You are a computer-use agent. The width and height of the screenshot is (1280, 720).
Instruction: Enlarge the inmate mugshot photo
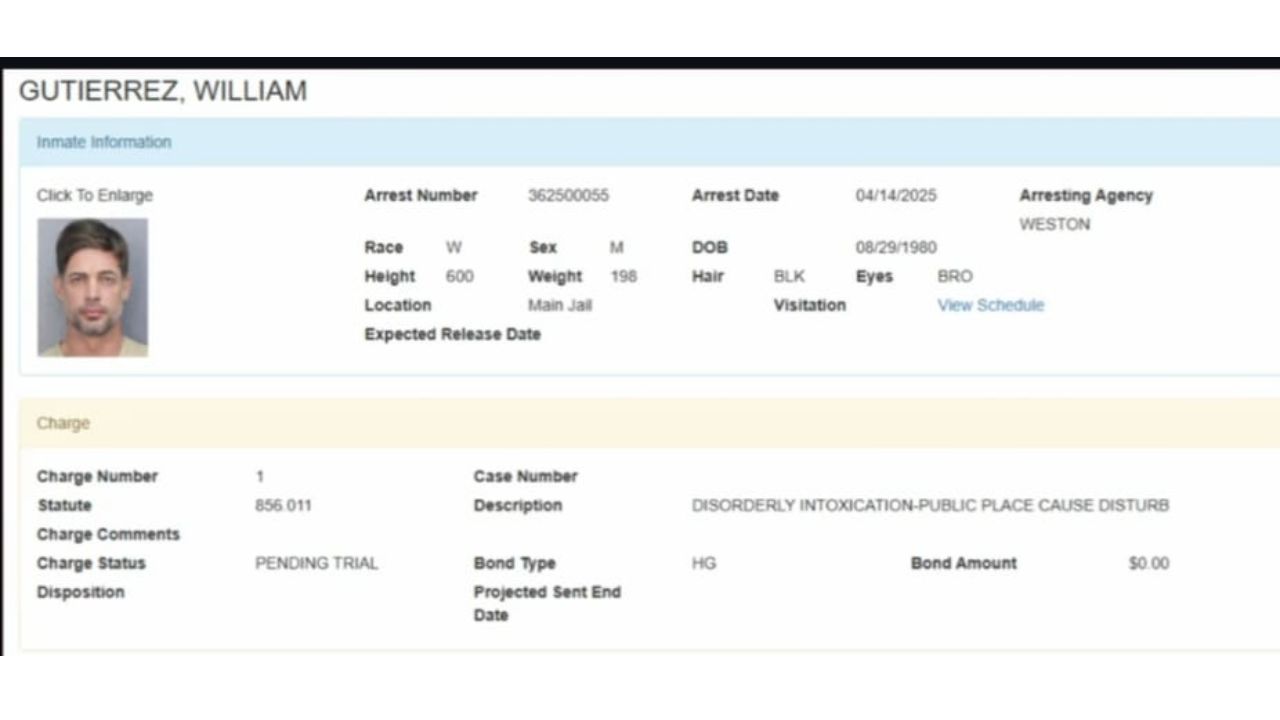click(x=93, y=287)
